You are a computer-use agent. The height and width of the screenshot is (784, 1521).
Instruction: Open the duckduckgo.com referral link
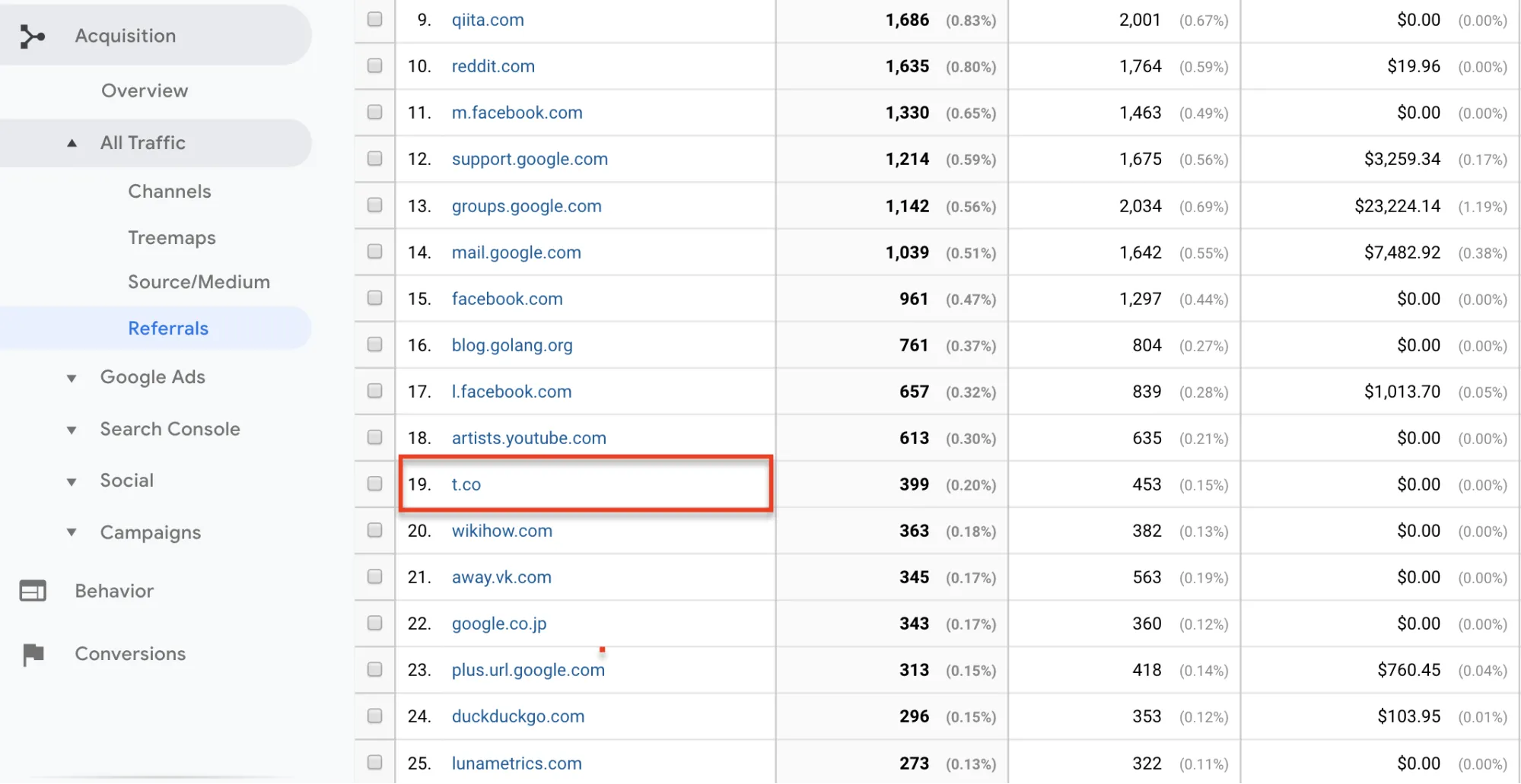coord(518,716)
